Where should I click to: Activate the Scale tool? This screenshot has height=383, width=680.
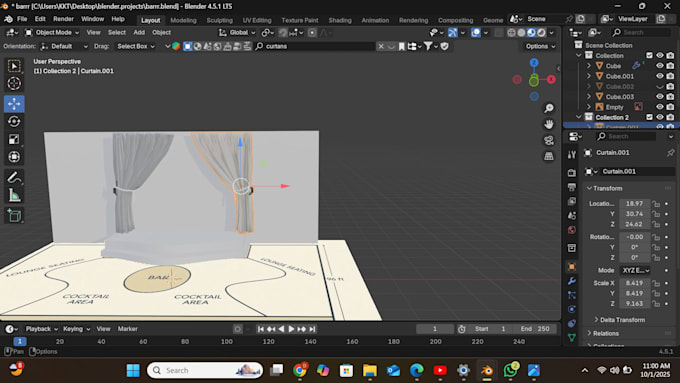(x=14, y=139)
